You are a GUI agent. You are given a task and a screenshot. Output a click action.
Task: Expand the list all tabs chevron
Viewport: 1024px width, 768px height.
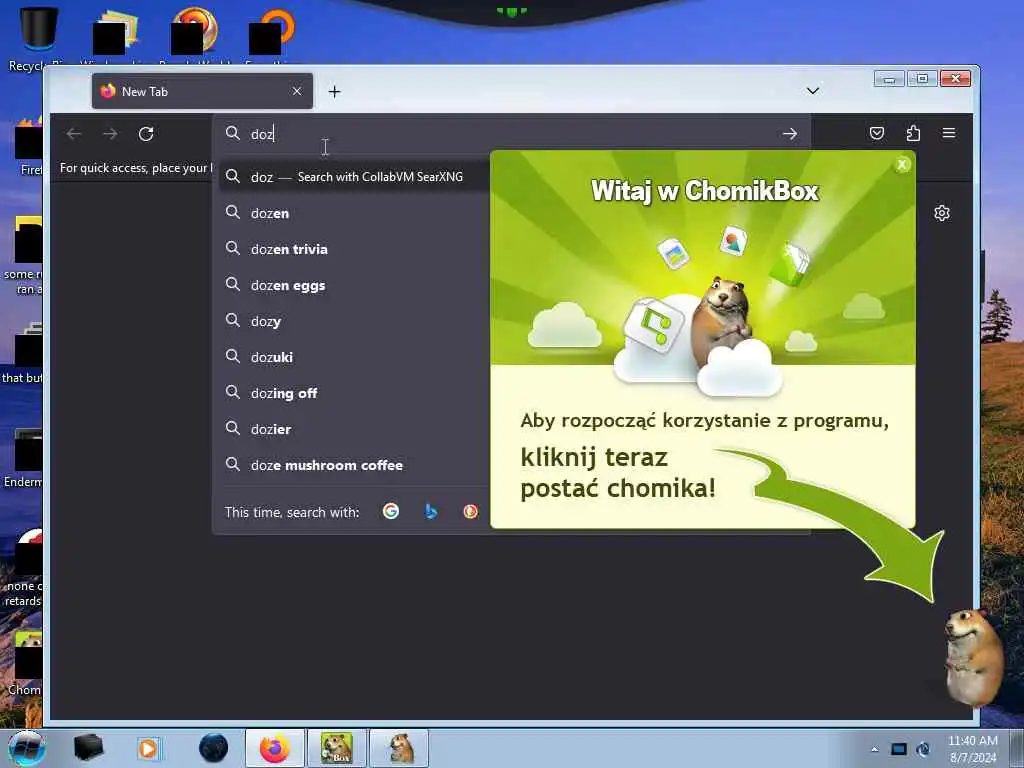pyautogui.click(x=812, y=91)
